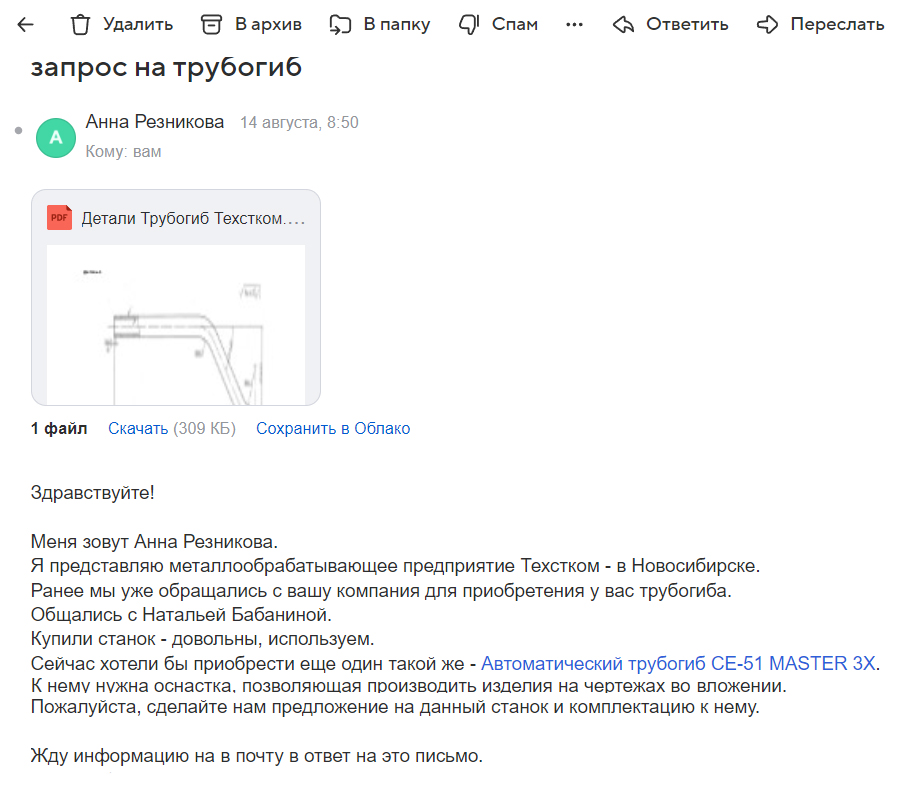899x786 pixels.
Task: Click the move-to-folder icon
Action: [x=340, y=25]
